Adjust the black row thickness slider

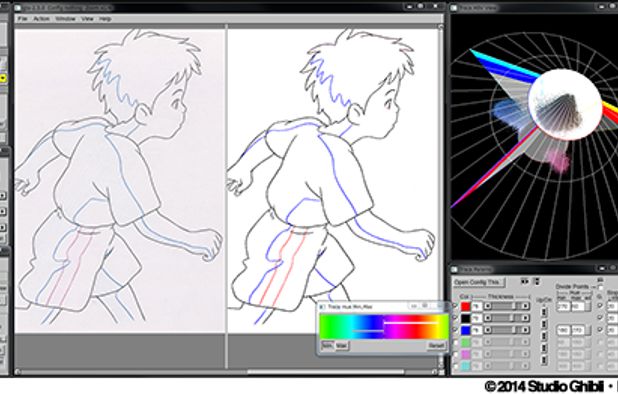coord(507,318)
